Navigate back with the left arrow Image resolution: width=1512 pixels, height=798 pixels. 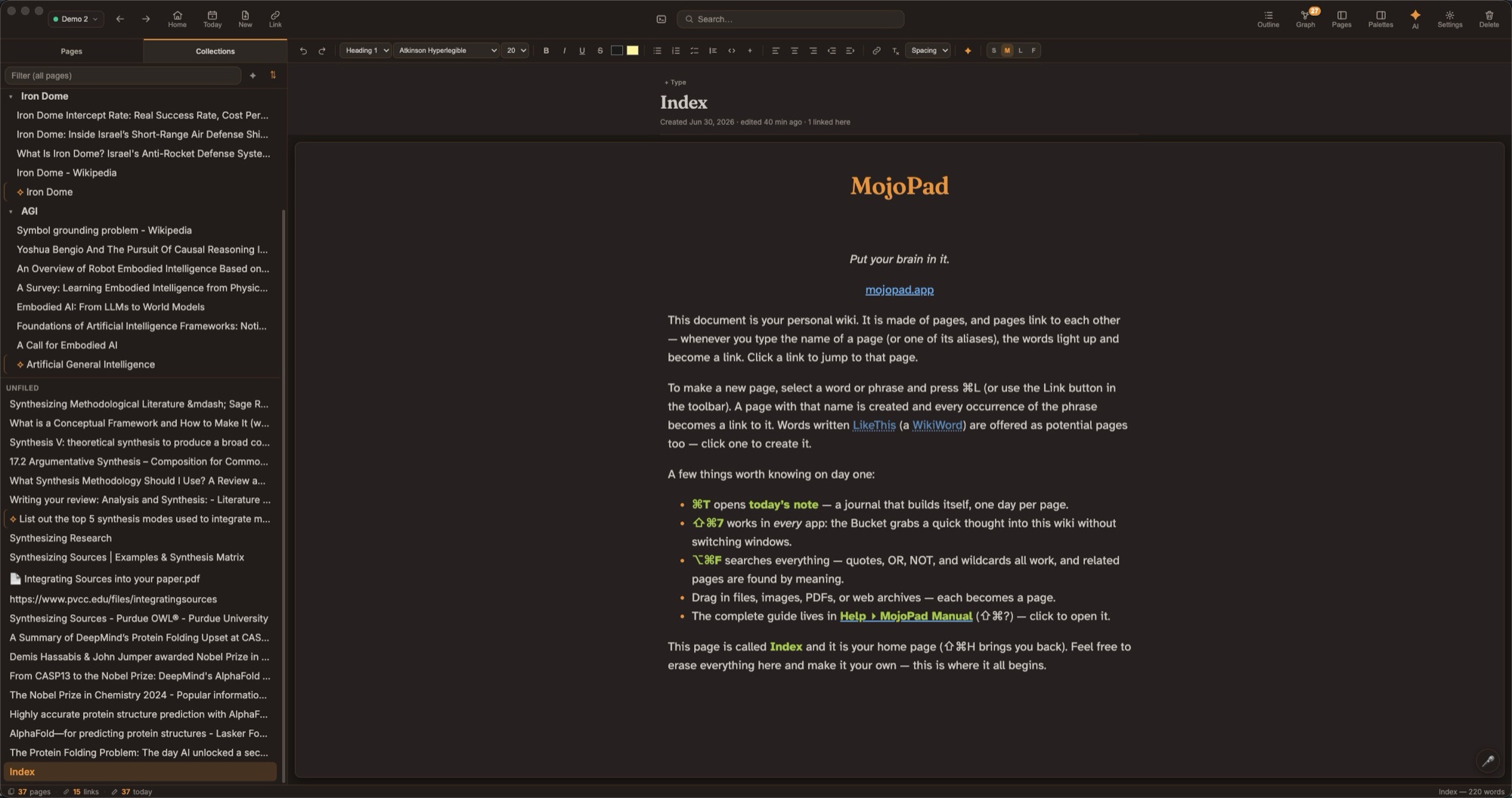(x=119, y=19)
